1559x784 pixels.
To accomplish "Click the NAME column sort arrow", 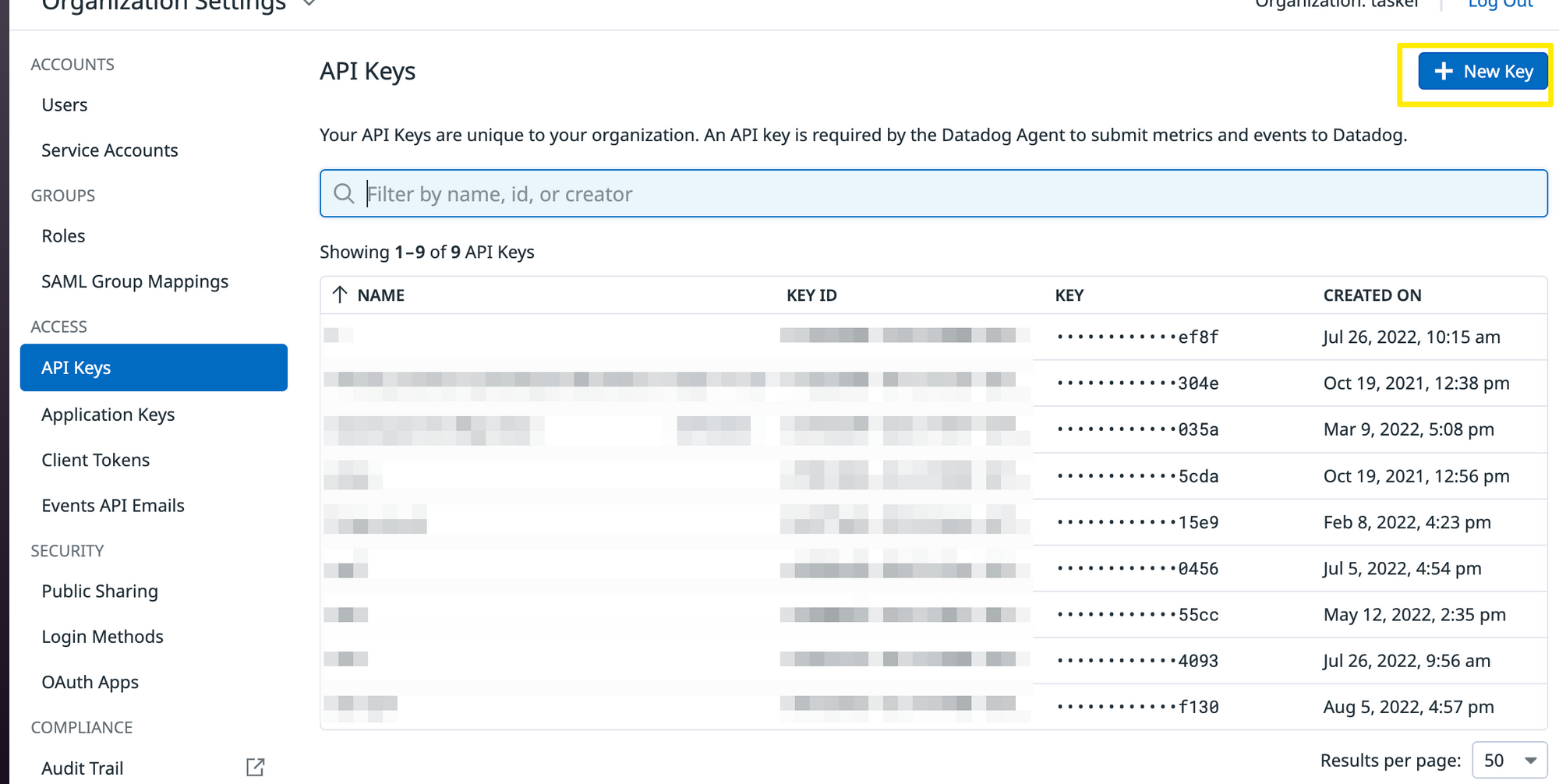I will point(340,295).
